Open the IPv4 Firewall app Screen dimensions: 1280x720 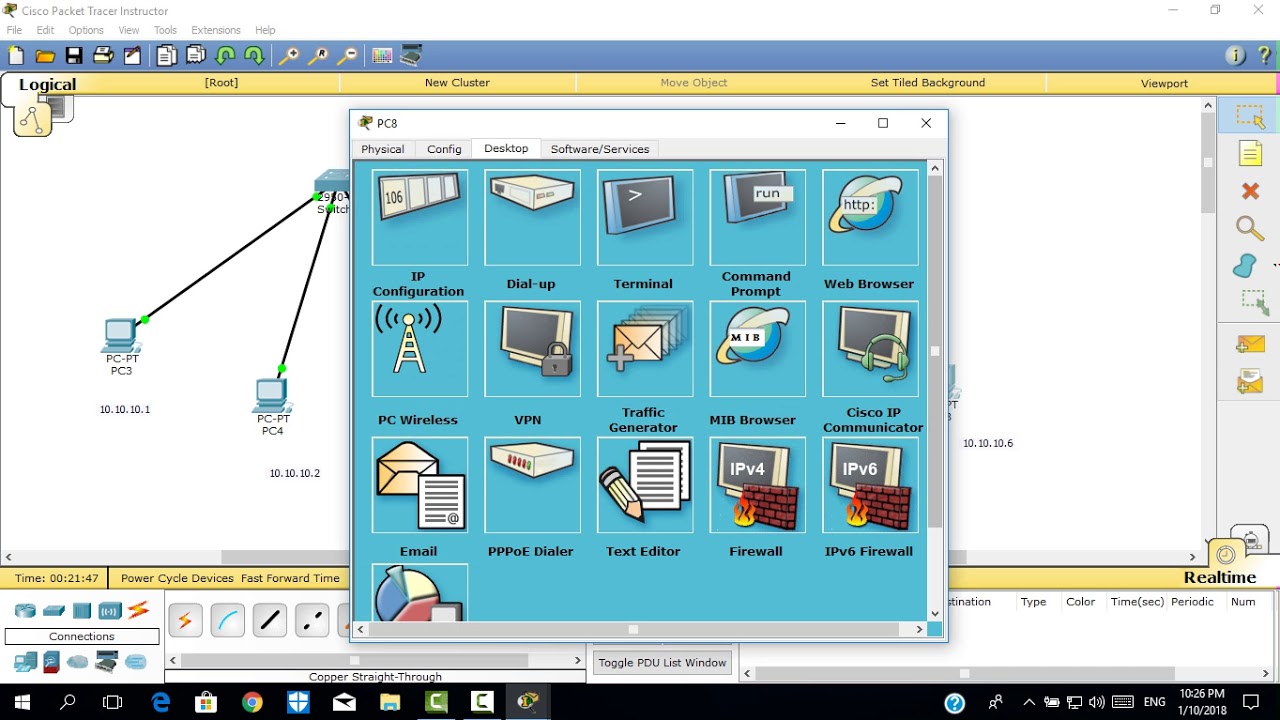[757, 485]
